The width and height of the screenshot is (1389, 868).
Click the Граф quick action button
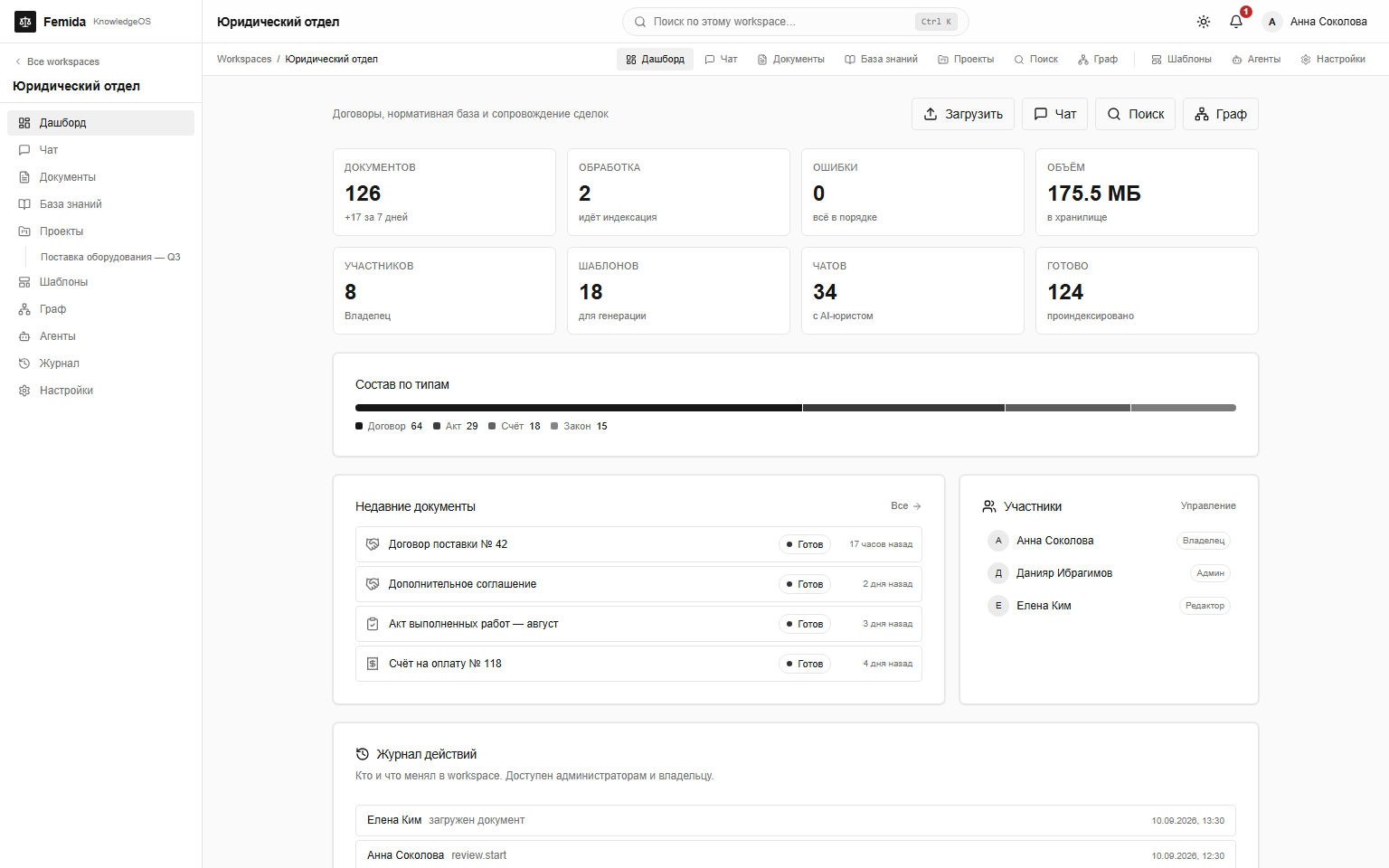[1221, 114]
